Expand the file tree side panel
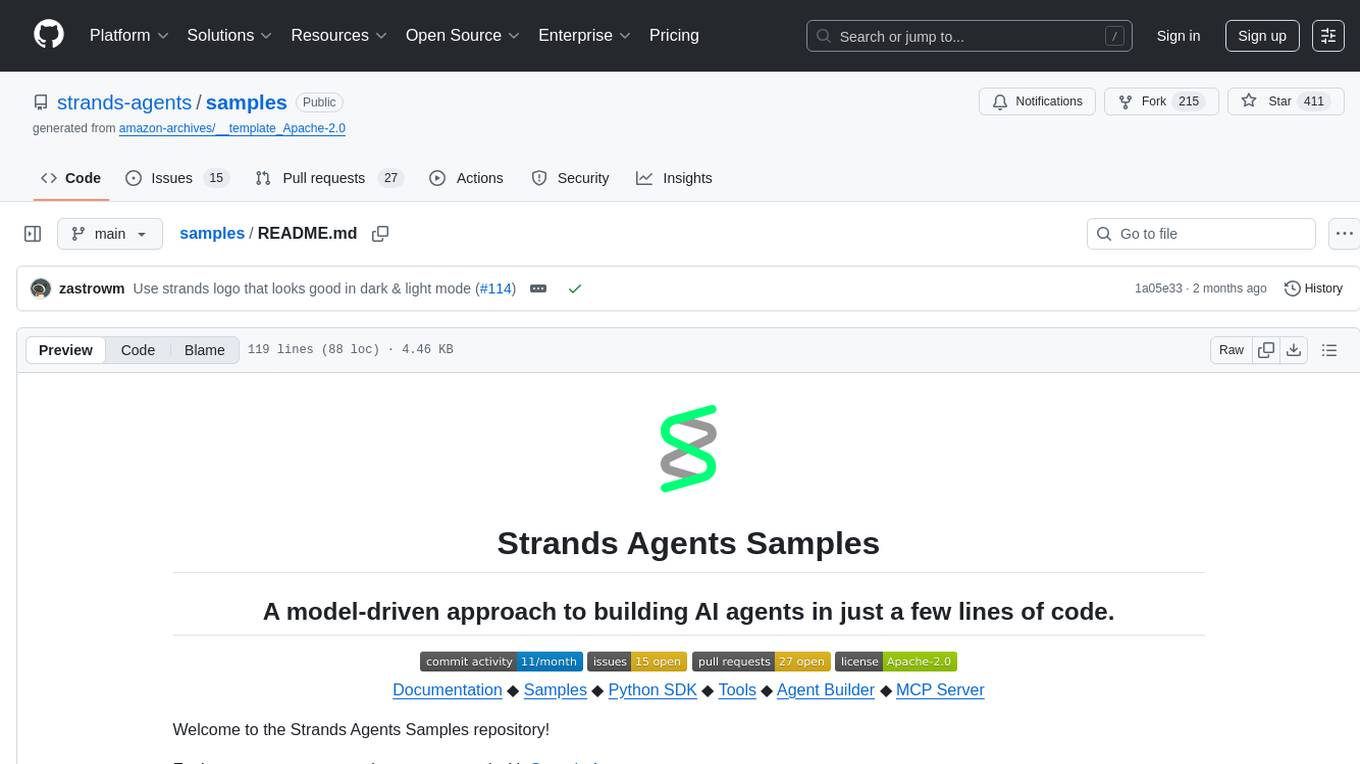 (33, 234)
